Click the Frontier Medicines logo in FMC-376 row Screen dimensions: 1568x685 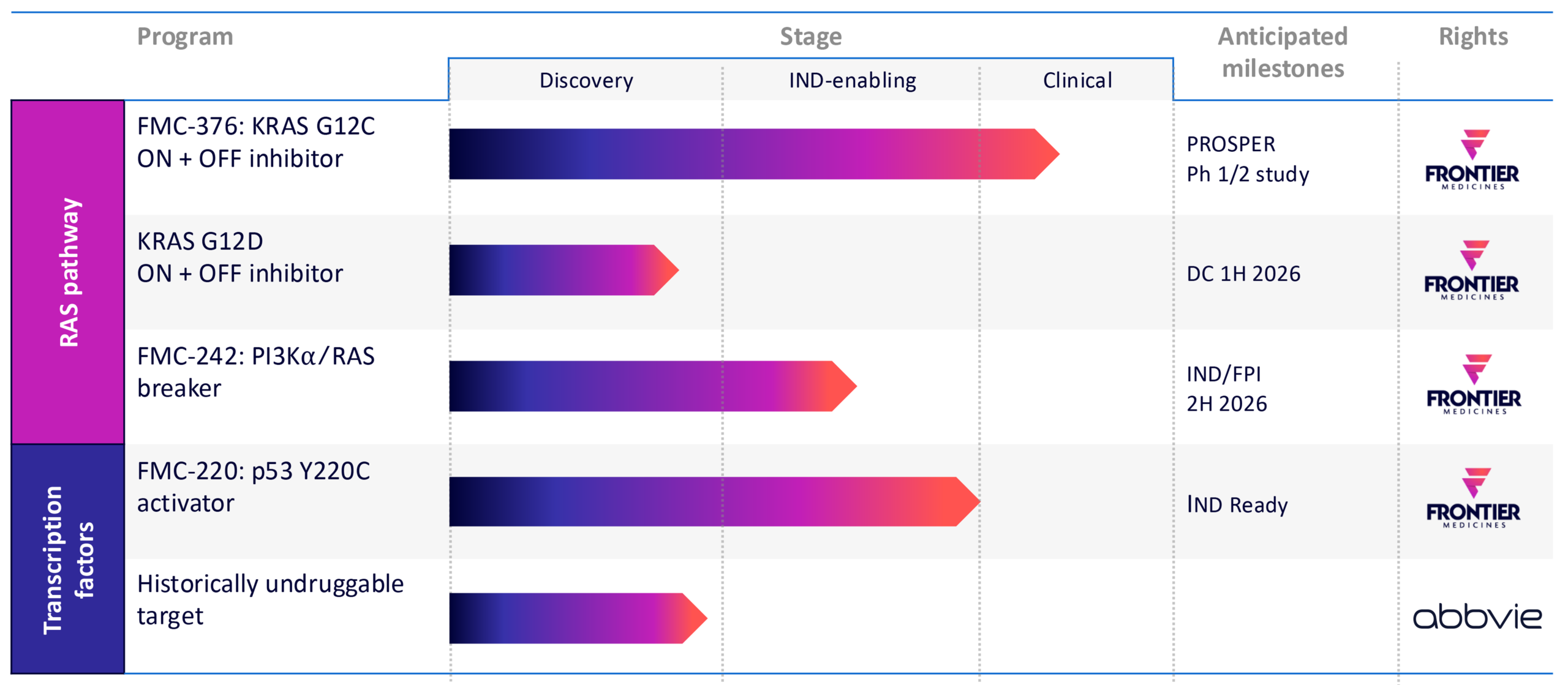coord(1472,160)
